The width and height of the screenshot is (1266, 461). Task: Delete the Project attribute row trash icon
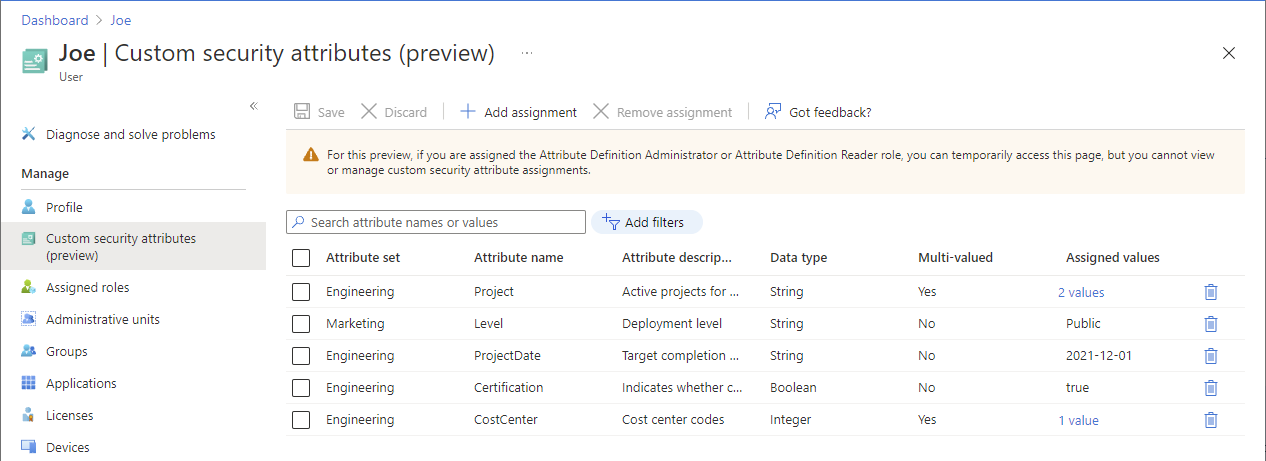pos(1210,292)
